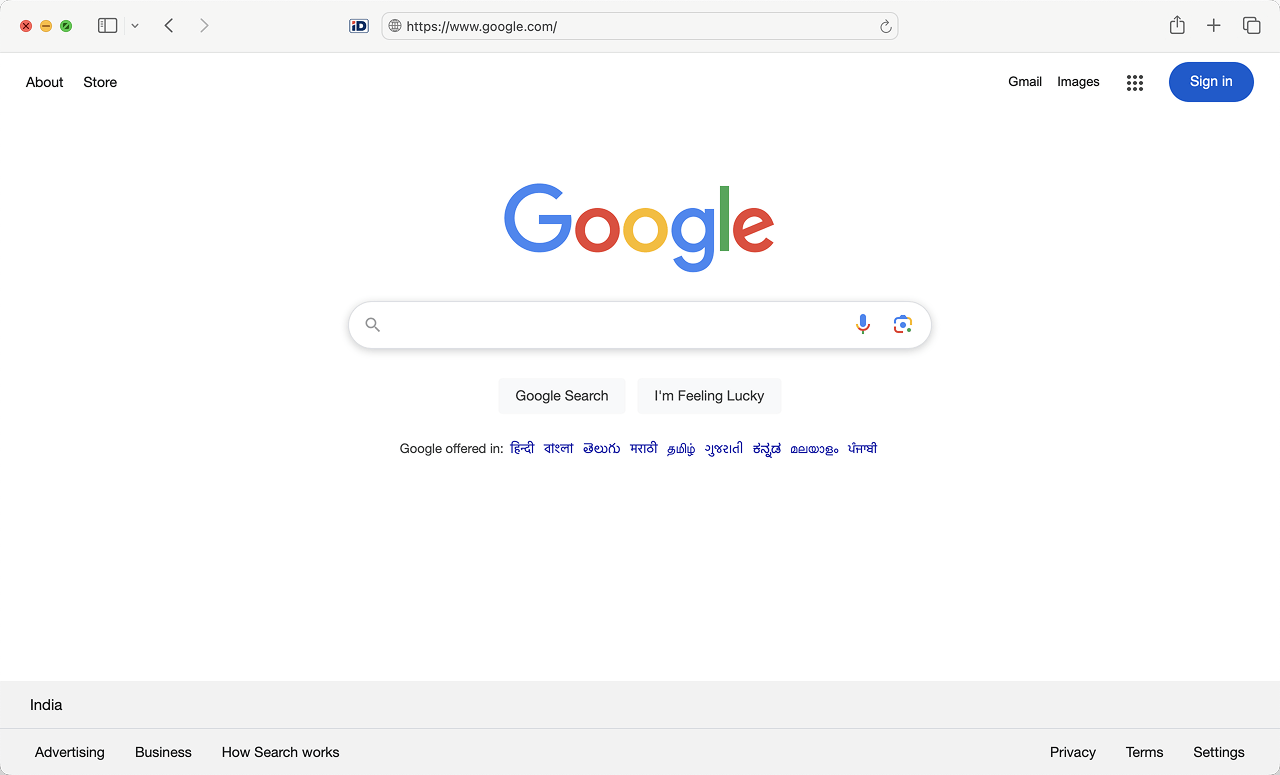1280x775 pixels.
Task: Open Google Lens image search icon
Action: (903, 324)
